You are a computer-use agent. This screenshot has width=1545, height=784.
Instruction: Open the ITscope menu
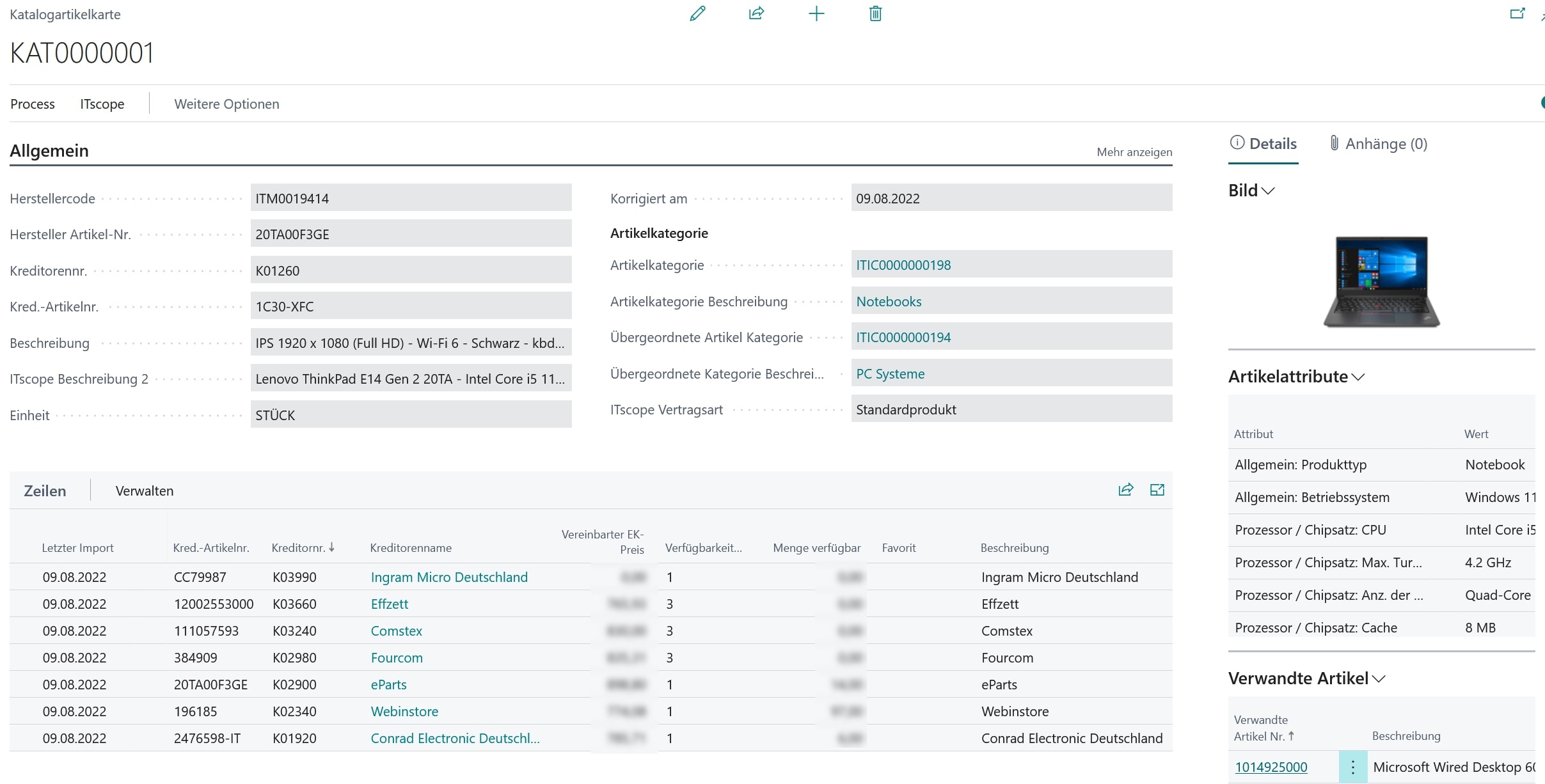coord(102,104)
